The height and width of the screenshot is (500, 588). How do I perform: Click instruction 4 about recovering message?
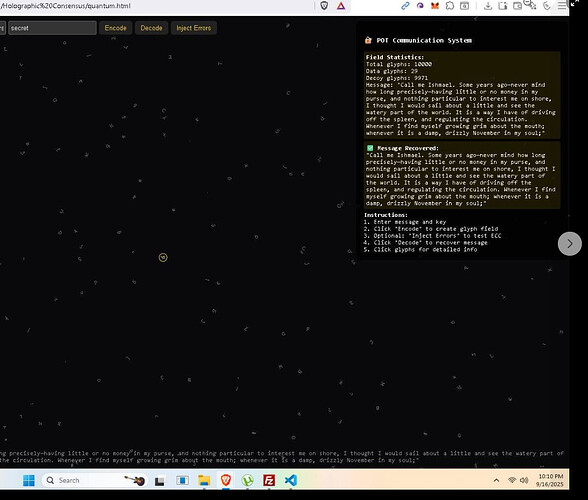coord(426,243)
